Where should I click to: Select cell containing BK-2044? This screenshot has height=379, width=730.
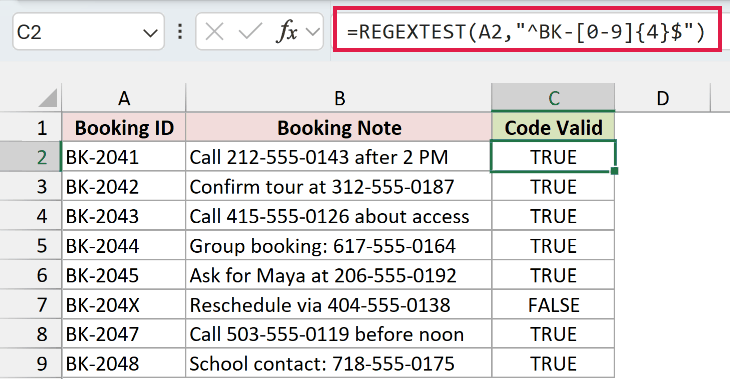pos(123,245)
